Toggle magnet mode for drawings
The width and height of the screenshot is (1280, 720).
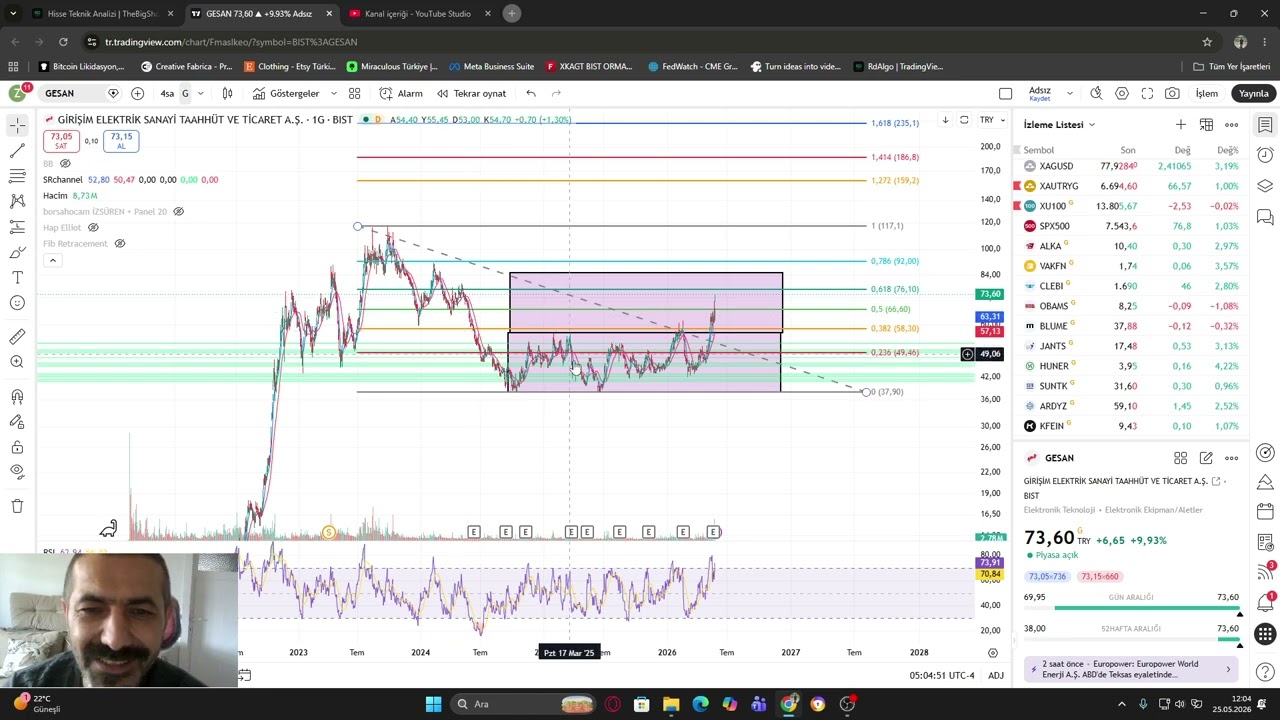click(17, 396)
